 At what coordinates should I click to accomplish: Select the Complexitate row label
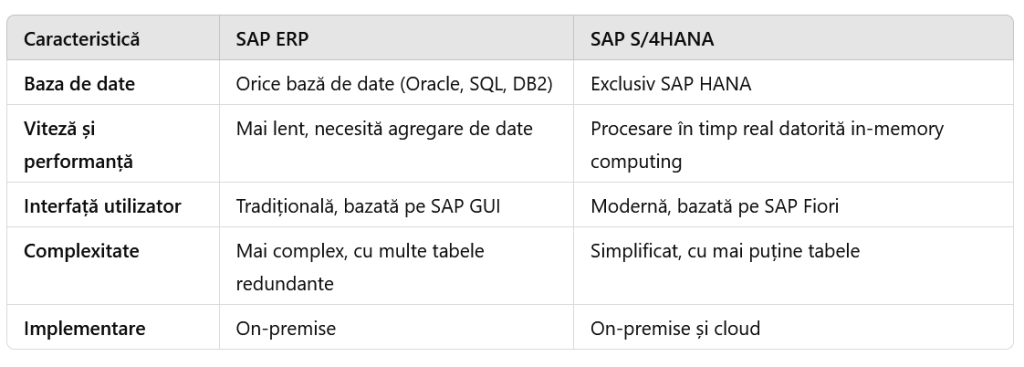tap(82, 251)
